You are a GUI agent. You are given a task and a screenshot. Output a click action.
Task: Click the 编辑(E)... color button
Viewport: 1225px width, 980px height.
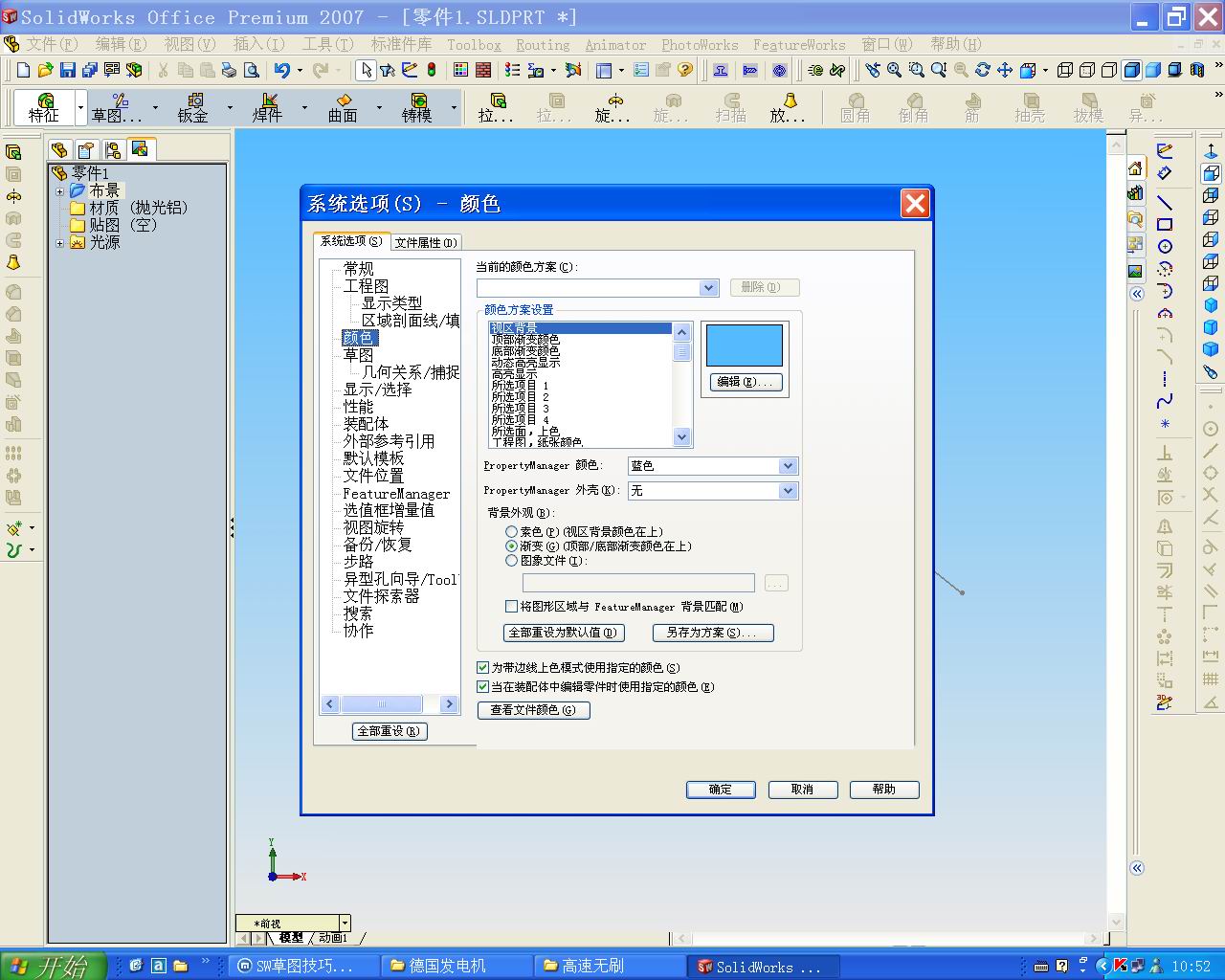pos(746,382)
